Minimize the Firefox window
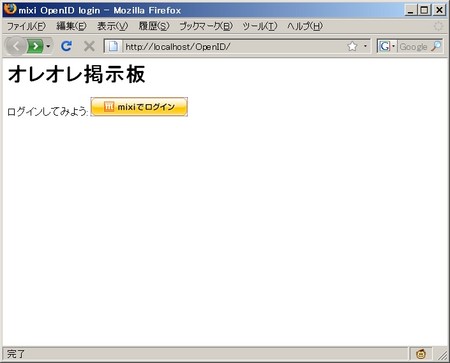The image size is (450, 363). point(410,10)
